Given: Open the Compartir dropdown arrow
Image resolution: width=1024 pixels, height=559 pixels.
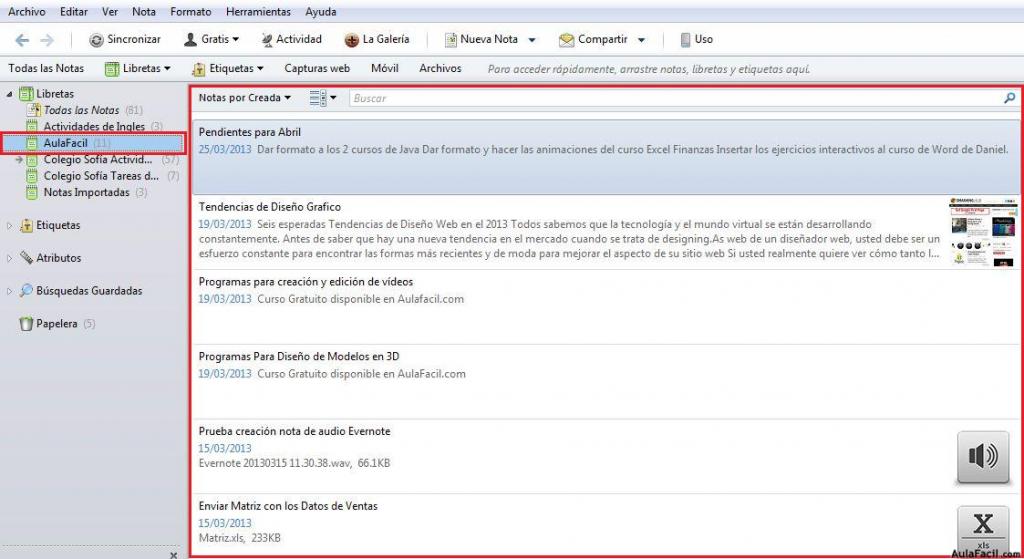Looking at the screenshot, I should click(x=641, y=40).
